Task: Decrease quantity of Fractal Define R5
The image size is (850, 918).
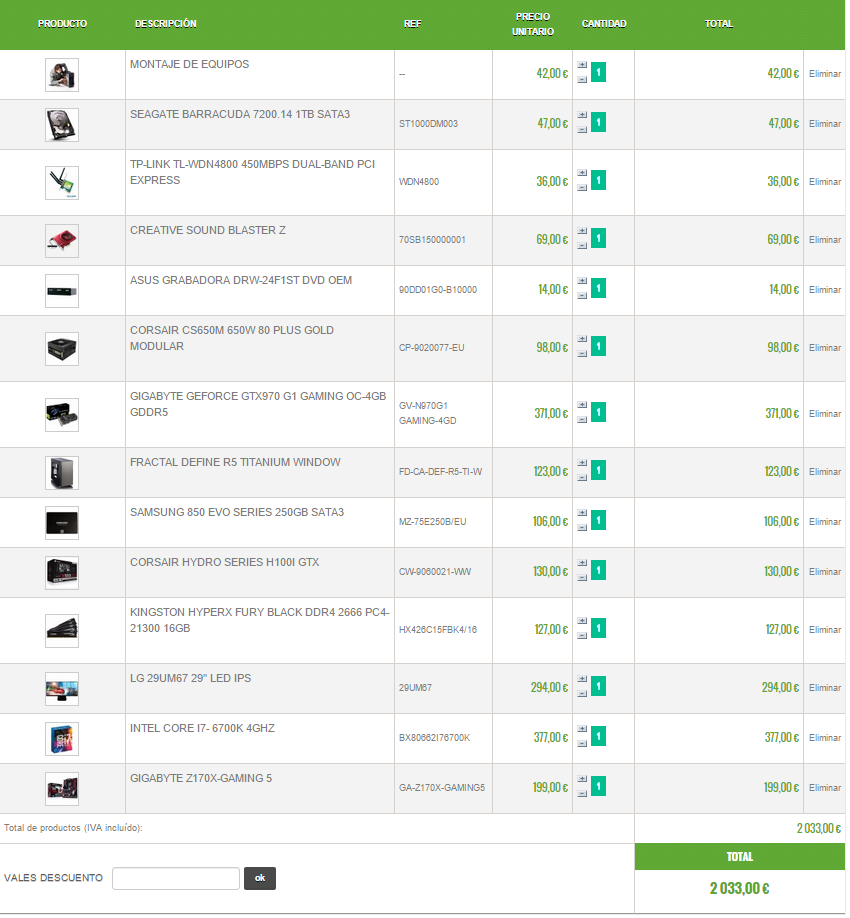Action: (x=582, y=478)
